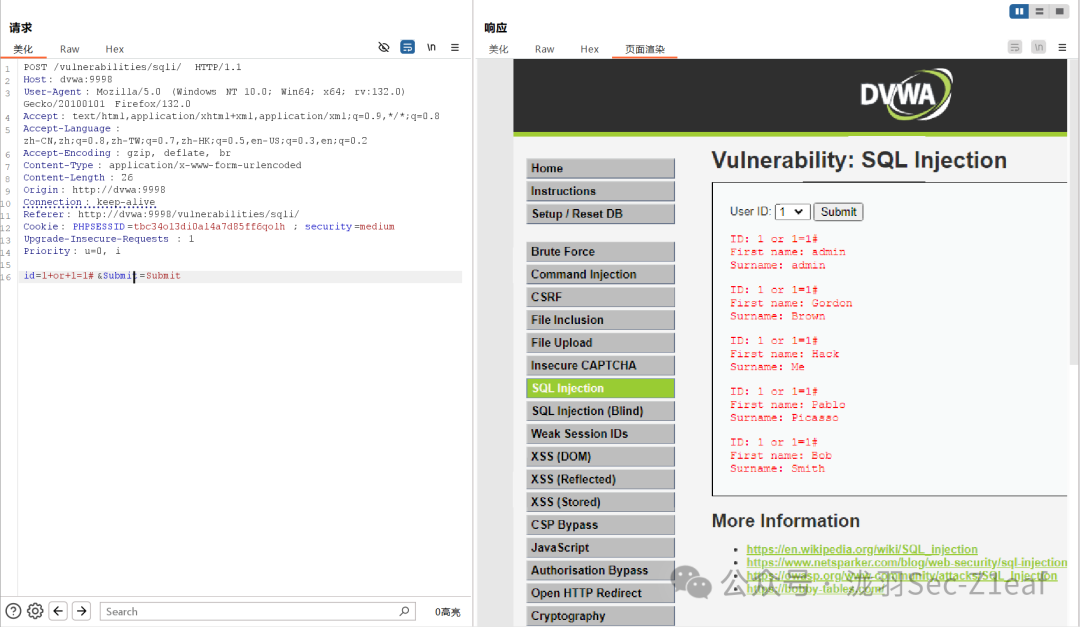
Task: Open search settings gear icon
Action: (35, 611)
